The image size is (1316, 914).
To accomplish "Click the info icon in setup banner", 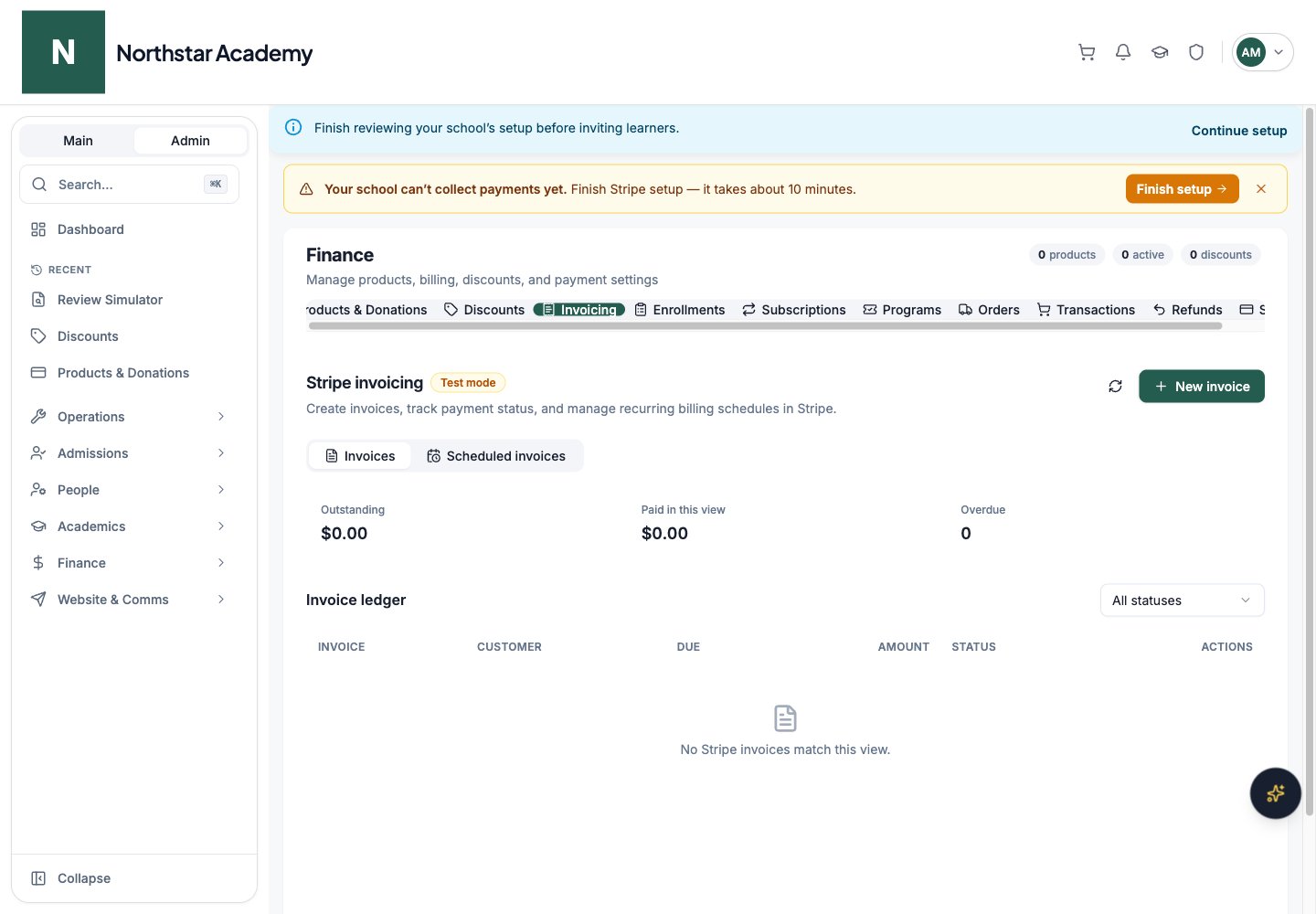I will pyautogui.click(x=293, y=128).
